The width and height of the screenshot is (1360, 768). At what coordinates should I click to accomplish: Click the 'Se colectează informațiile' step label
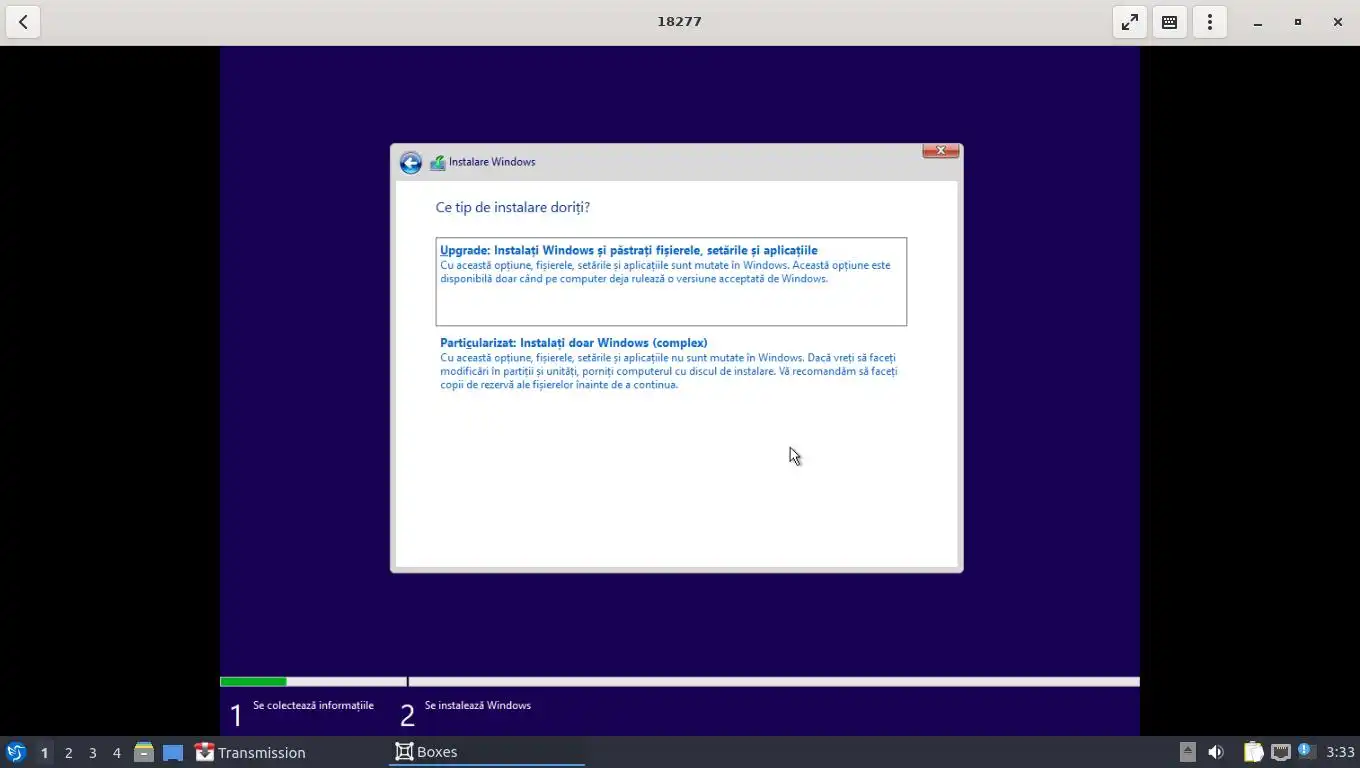[x=313, y=705]
